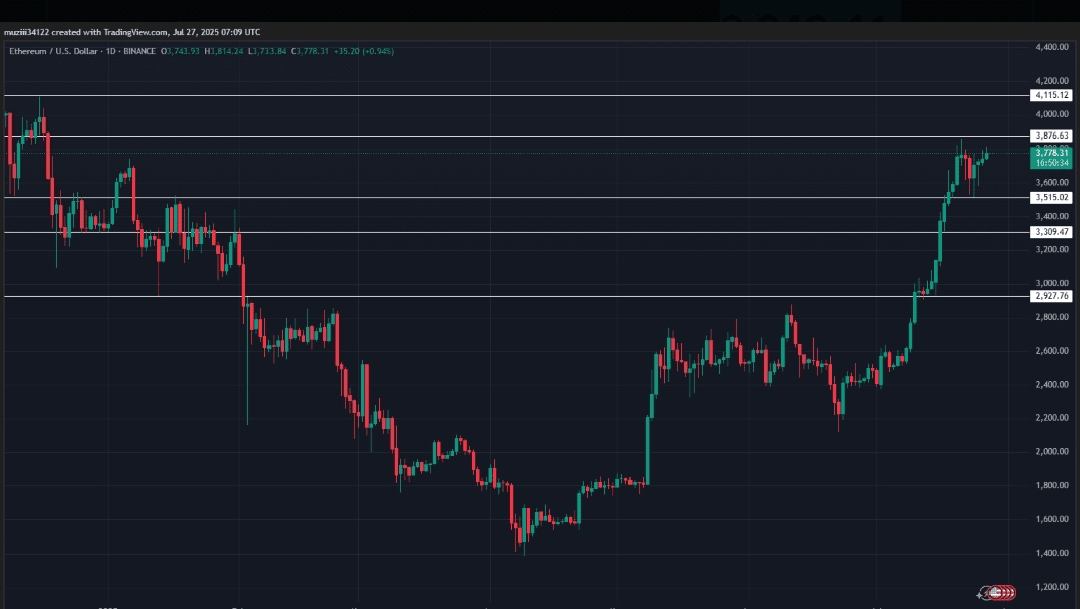Screen dimensions: 1080x609
Task: Click the US flag economic event icons
Action: [1003, 592]
